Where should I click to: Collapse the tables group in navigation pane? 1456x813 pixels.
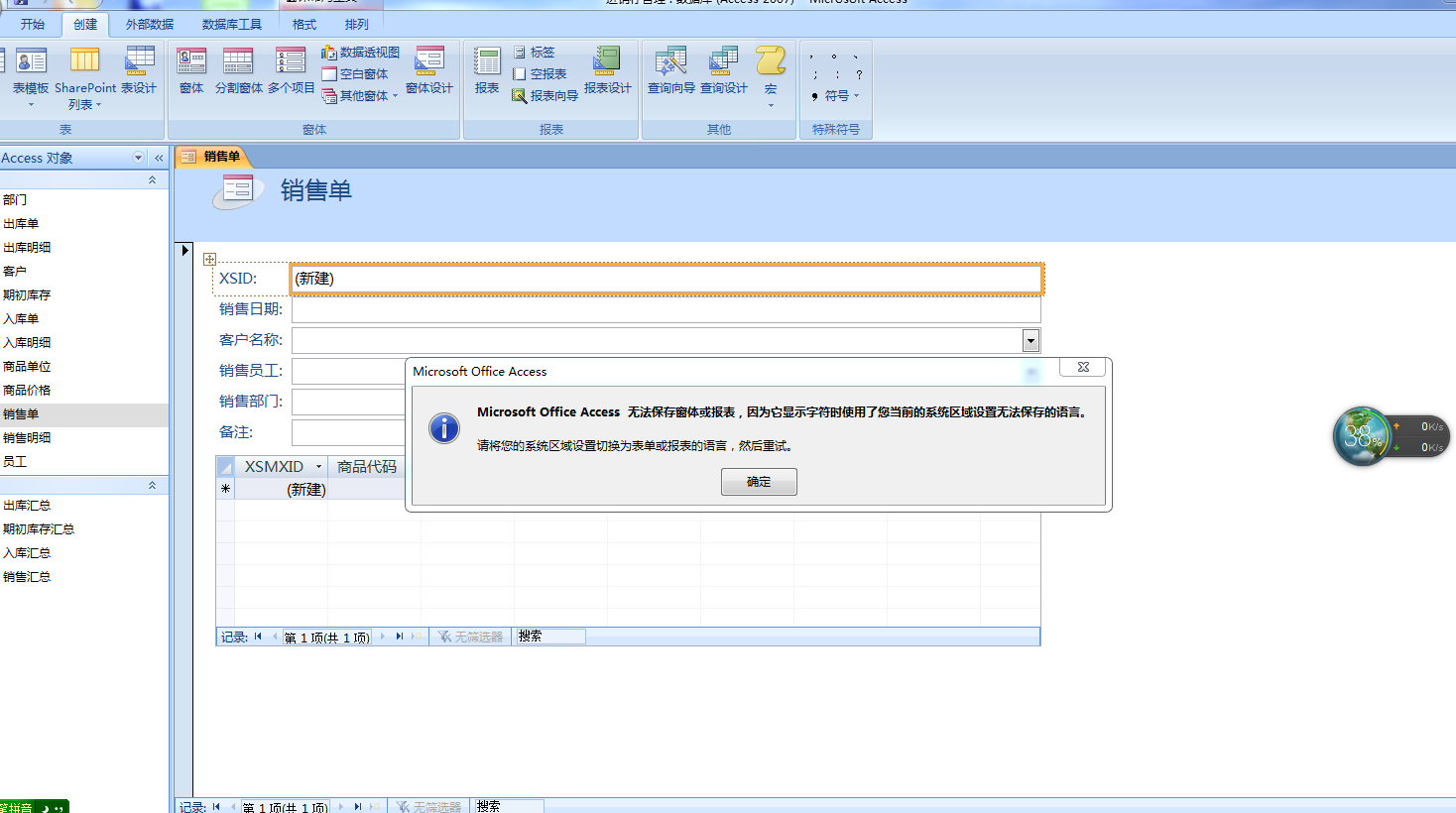point(152,180)
